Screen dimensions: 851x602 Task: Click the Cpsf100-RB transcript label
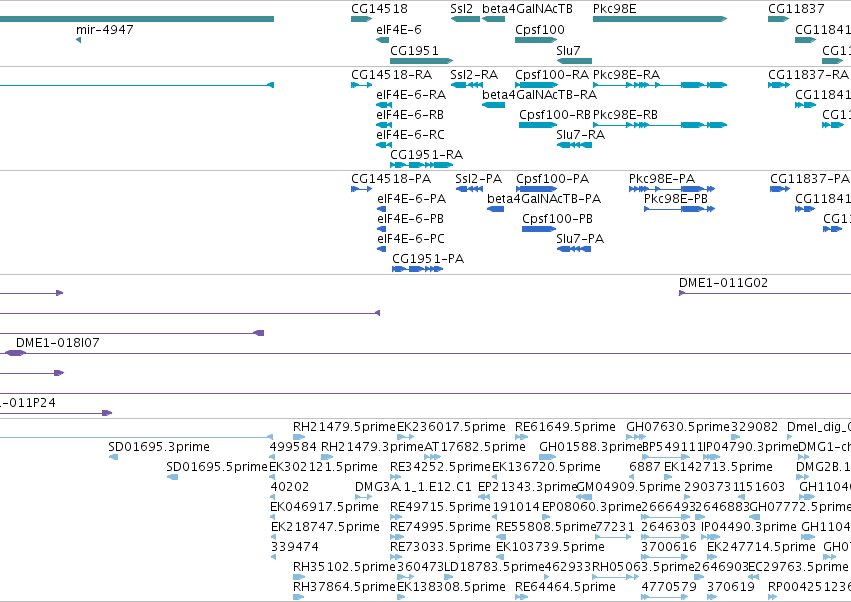(555, 115)
